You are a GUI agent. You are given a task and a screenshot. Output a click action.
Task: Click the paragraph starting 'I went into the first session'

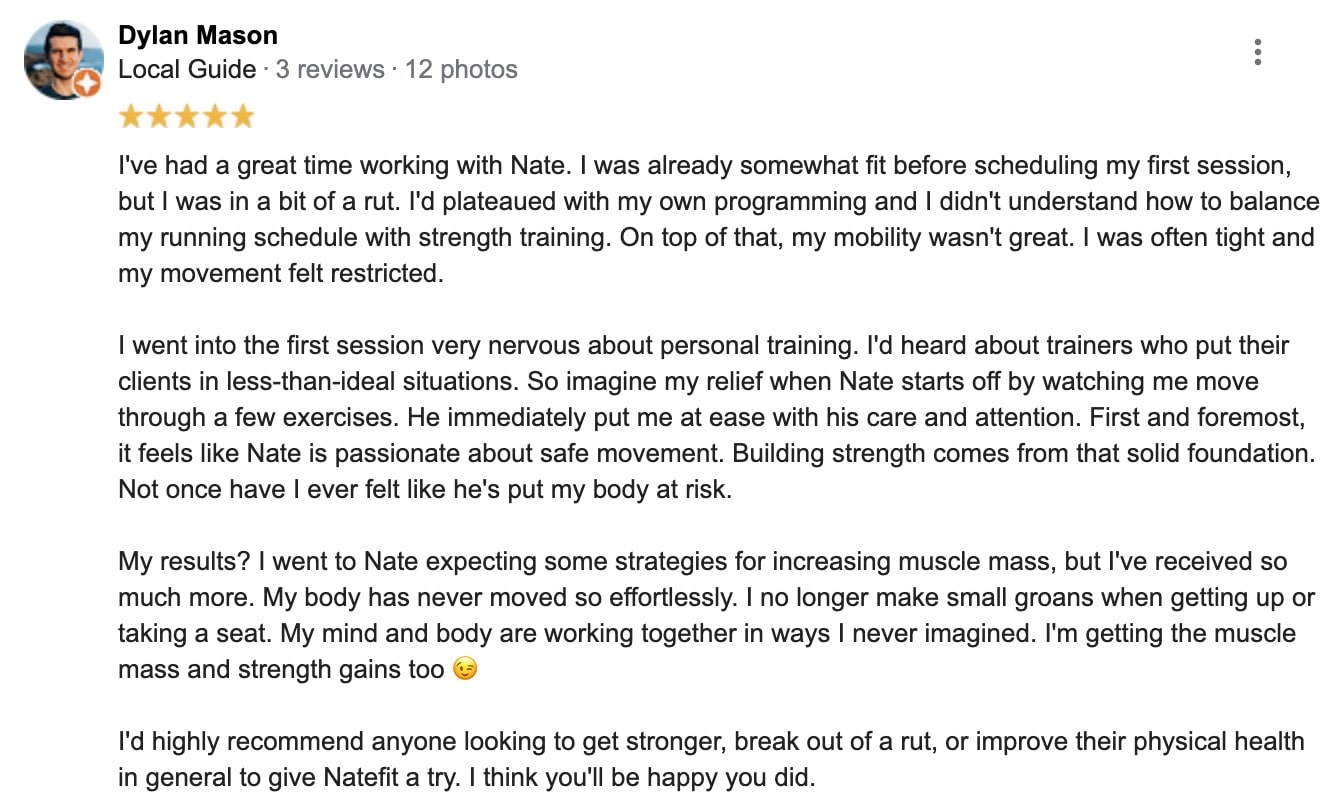point(700,418)
